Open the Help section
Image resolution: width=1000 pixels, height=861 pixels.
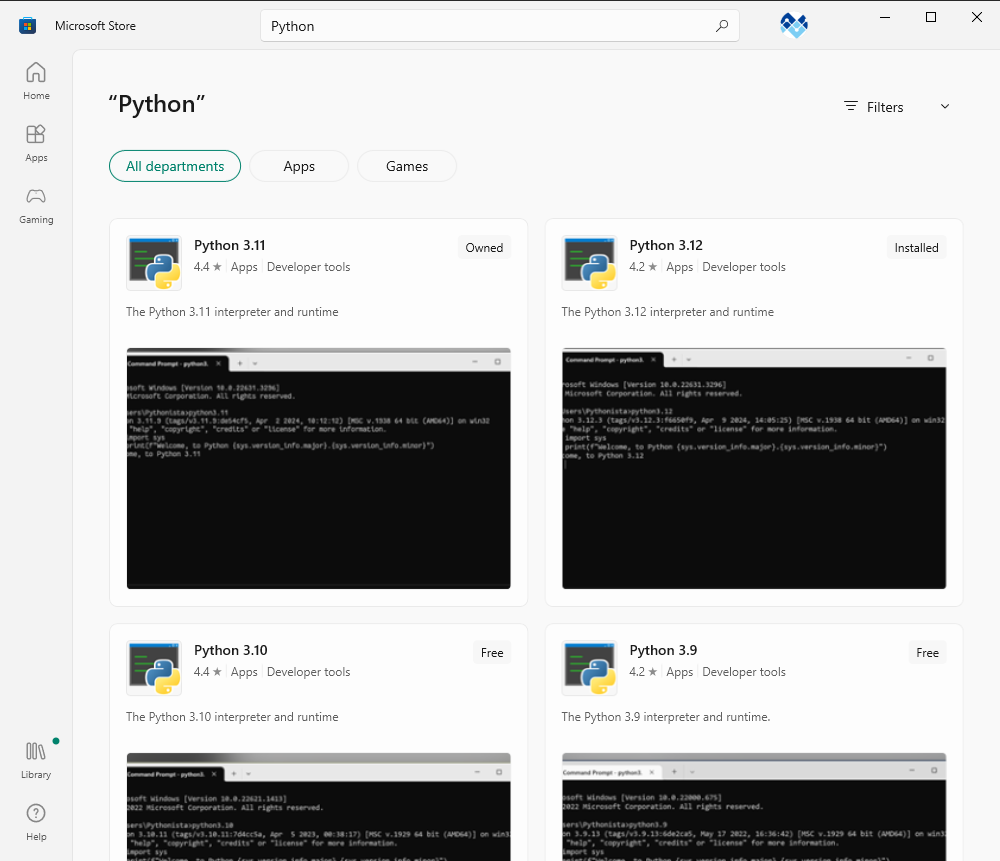click(36, 820)
